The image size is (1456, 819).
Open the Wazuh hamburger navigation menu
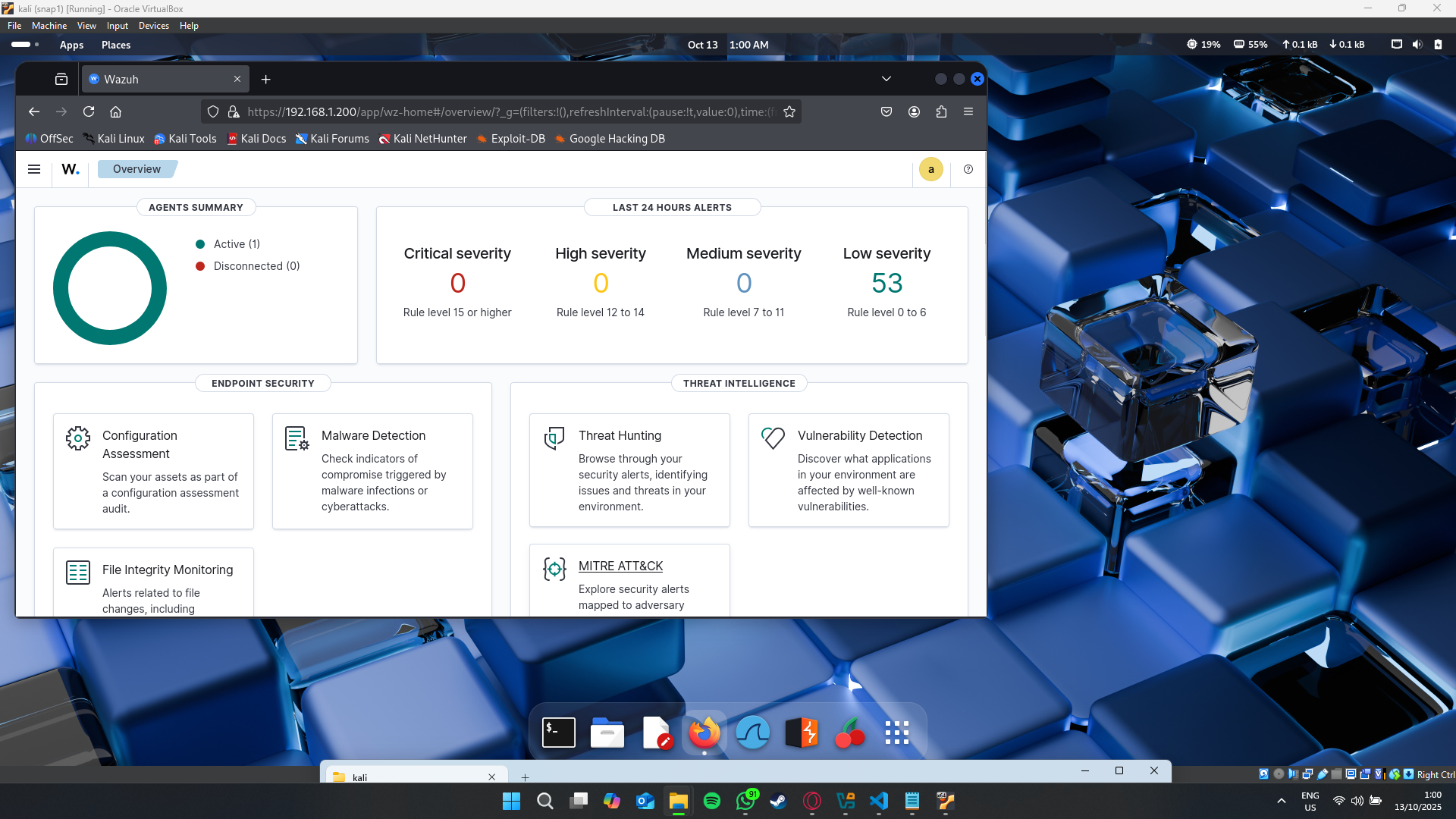click(34, 169)
